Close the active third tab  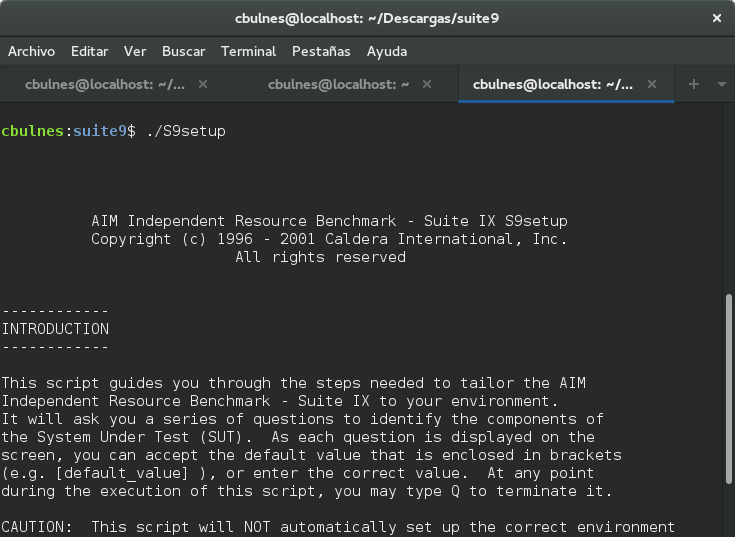coord(652,84)
